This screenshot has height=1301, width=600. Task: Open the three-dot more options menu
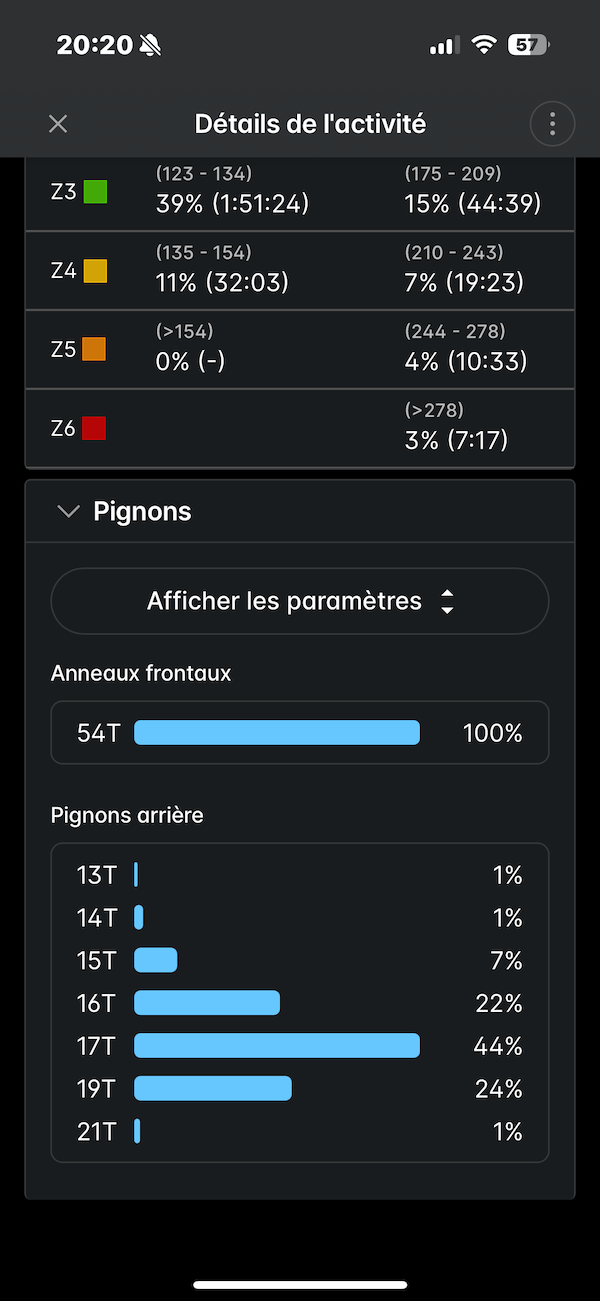[552, 124]
